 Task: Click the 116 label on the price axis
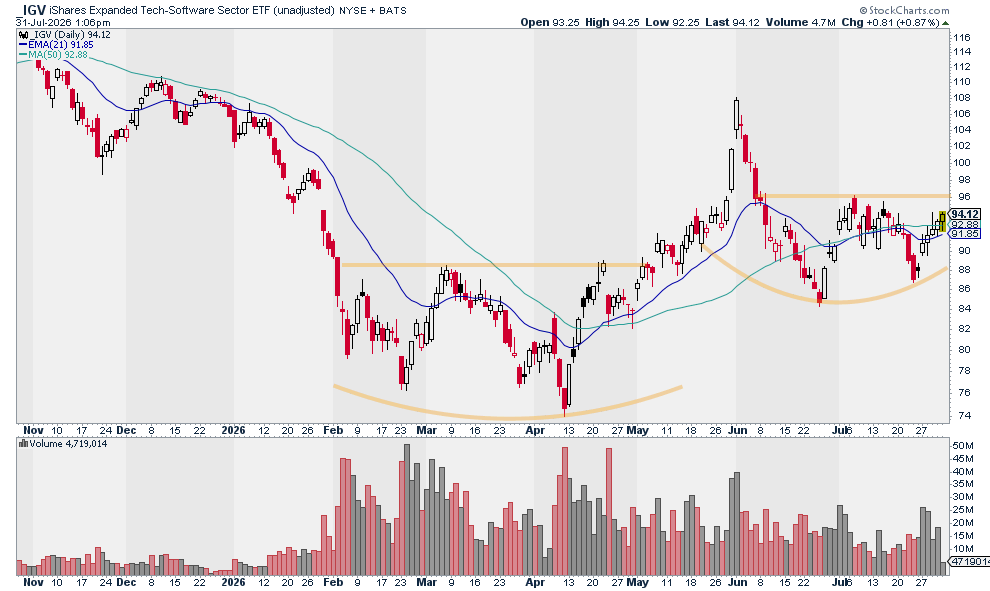pos(962,37)
